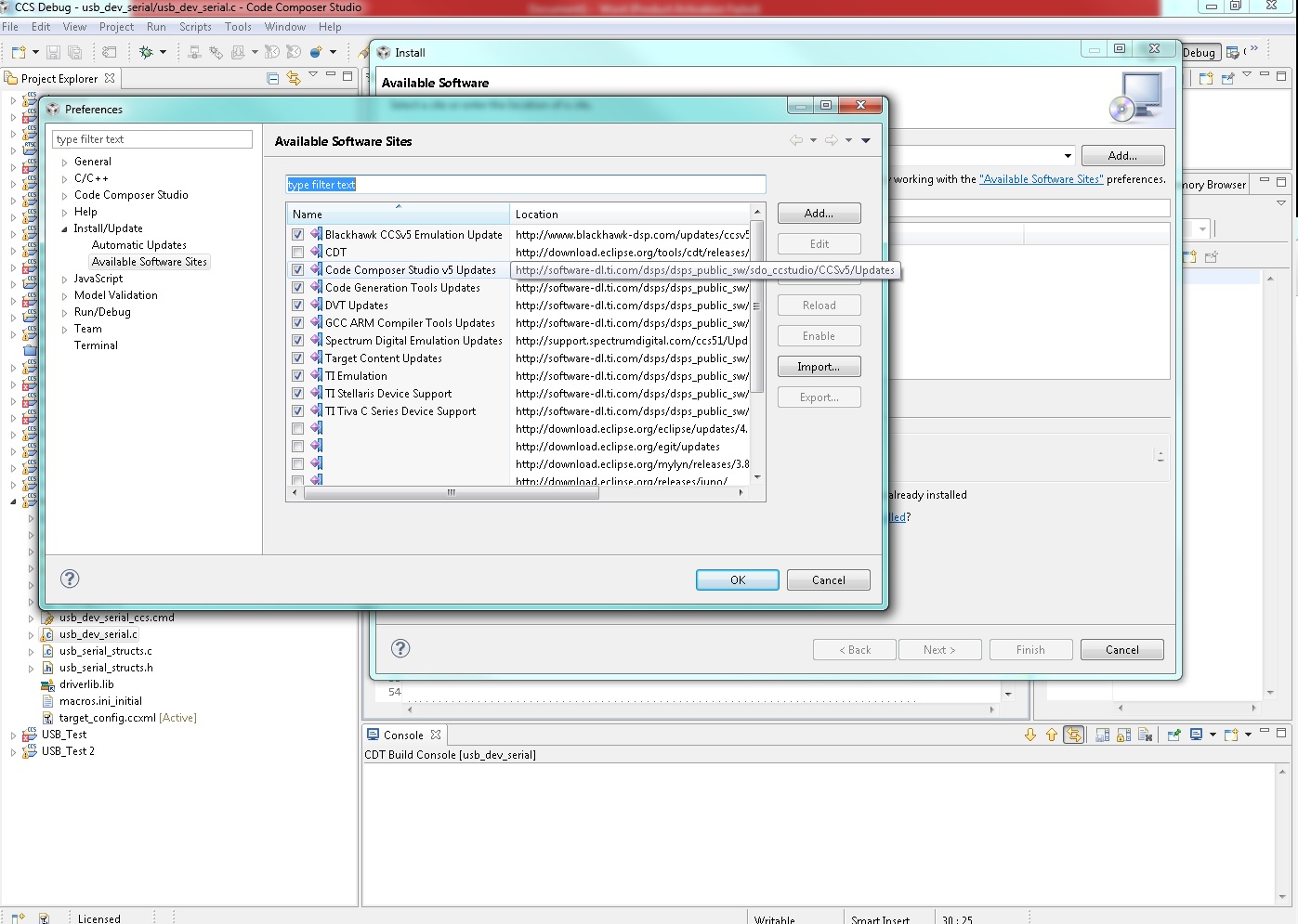Uncheck Blackhawk CCSv5 Emulation Update checkbox

(x=297, y=235)
